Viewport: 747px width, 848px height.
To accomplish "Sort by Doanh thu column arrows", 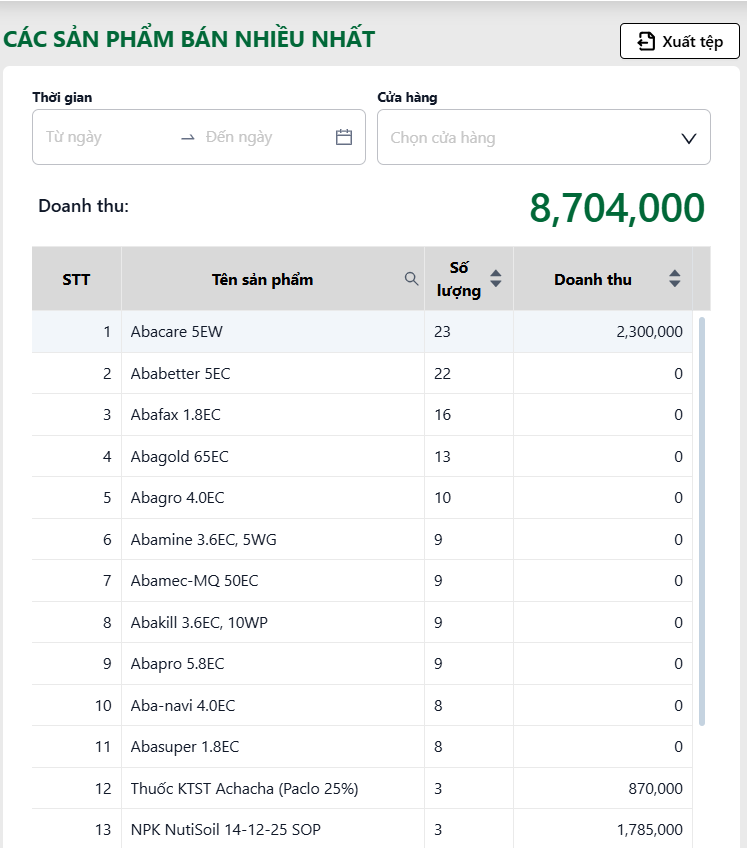I will tap(675, 279).
